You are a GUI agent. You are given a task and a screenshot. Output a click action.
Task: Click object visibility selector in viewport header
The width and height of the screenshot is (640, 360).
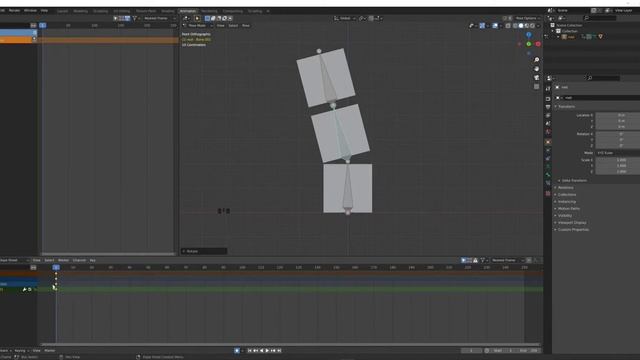(x=472, y=26)
